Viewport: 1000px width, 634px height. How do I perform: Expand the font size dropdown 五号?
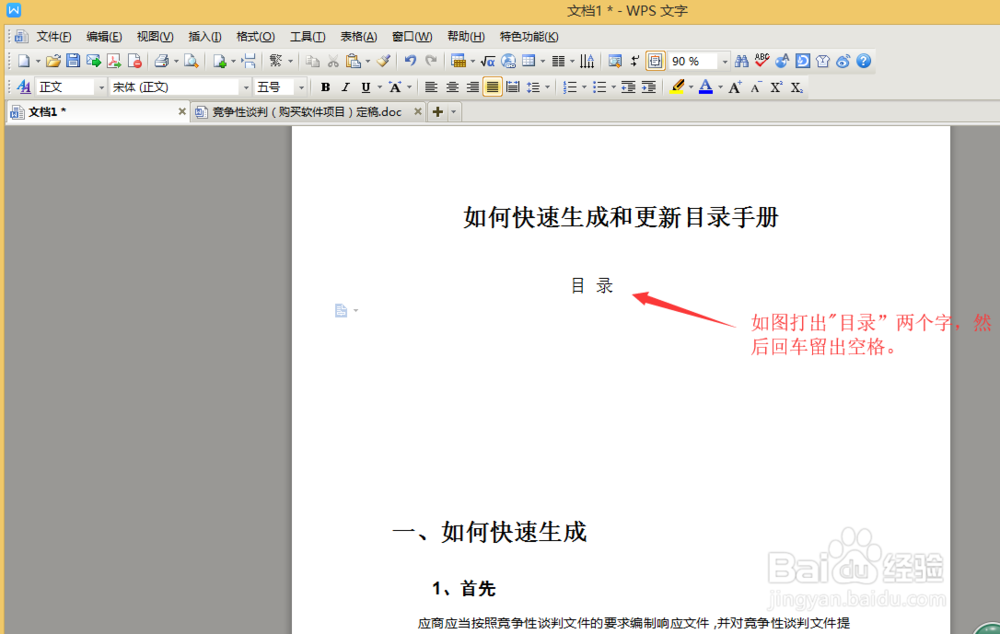[301, 87]
